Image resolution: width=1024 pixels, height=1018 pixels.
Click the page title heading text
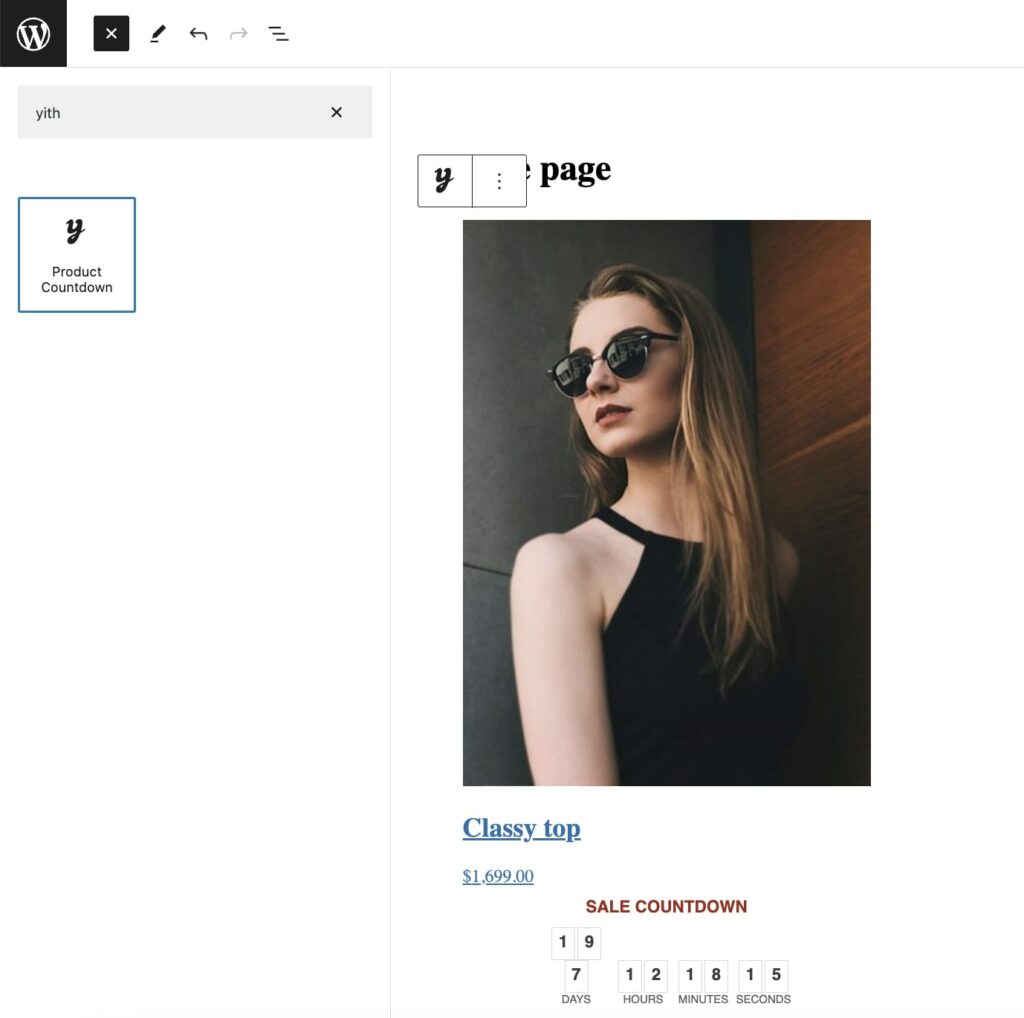(568, 171)
